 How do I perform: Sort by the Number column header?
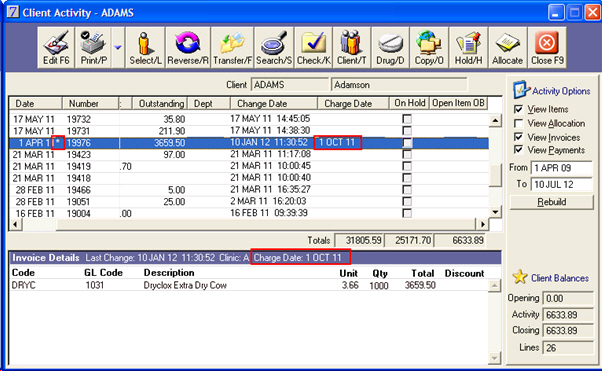point(91,103)
